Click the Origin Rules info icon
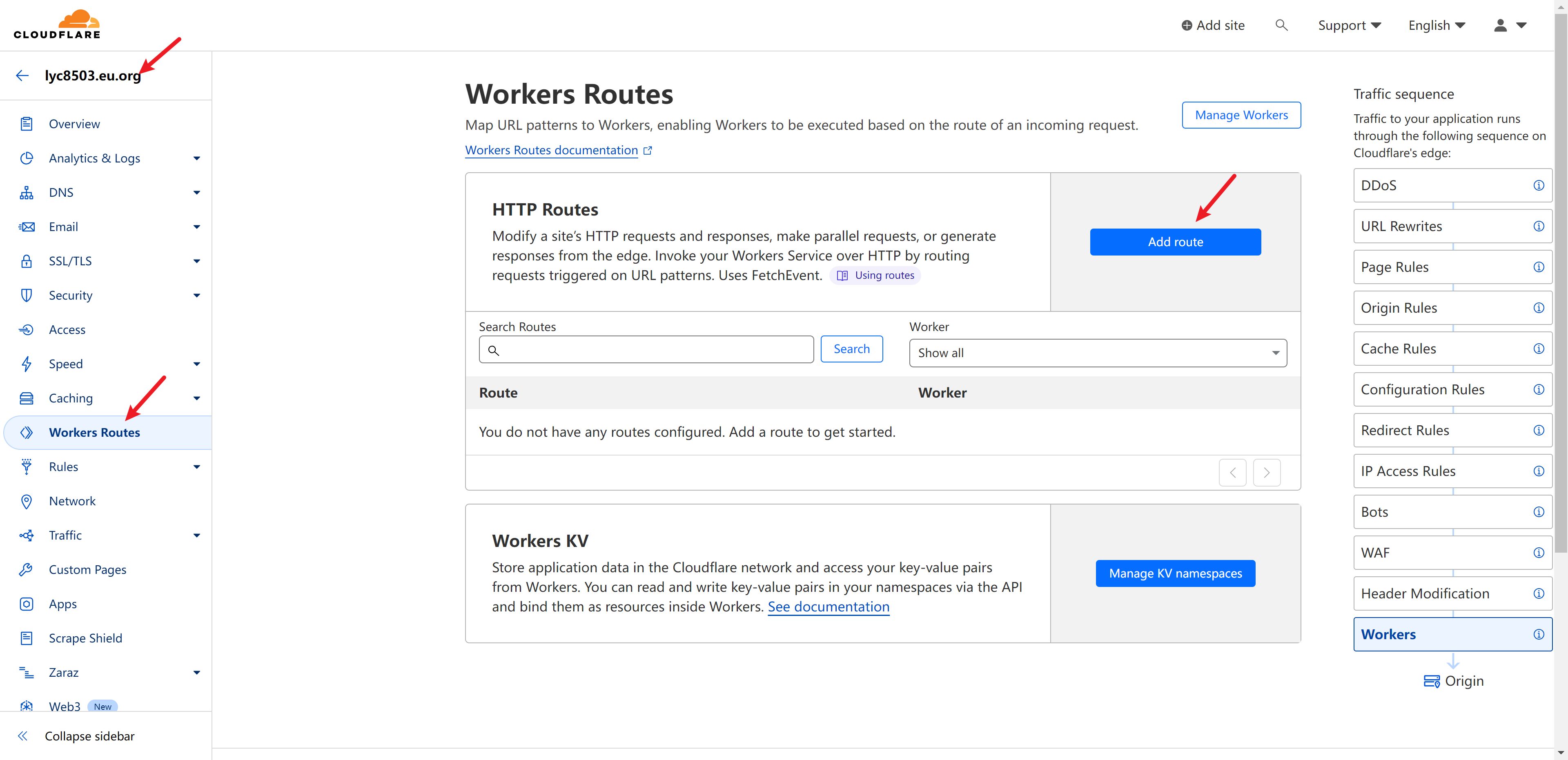 pyautogui.click(x=1538, y=307)
